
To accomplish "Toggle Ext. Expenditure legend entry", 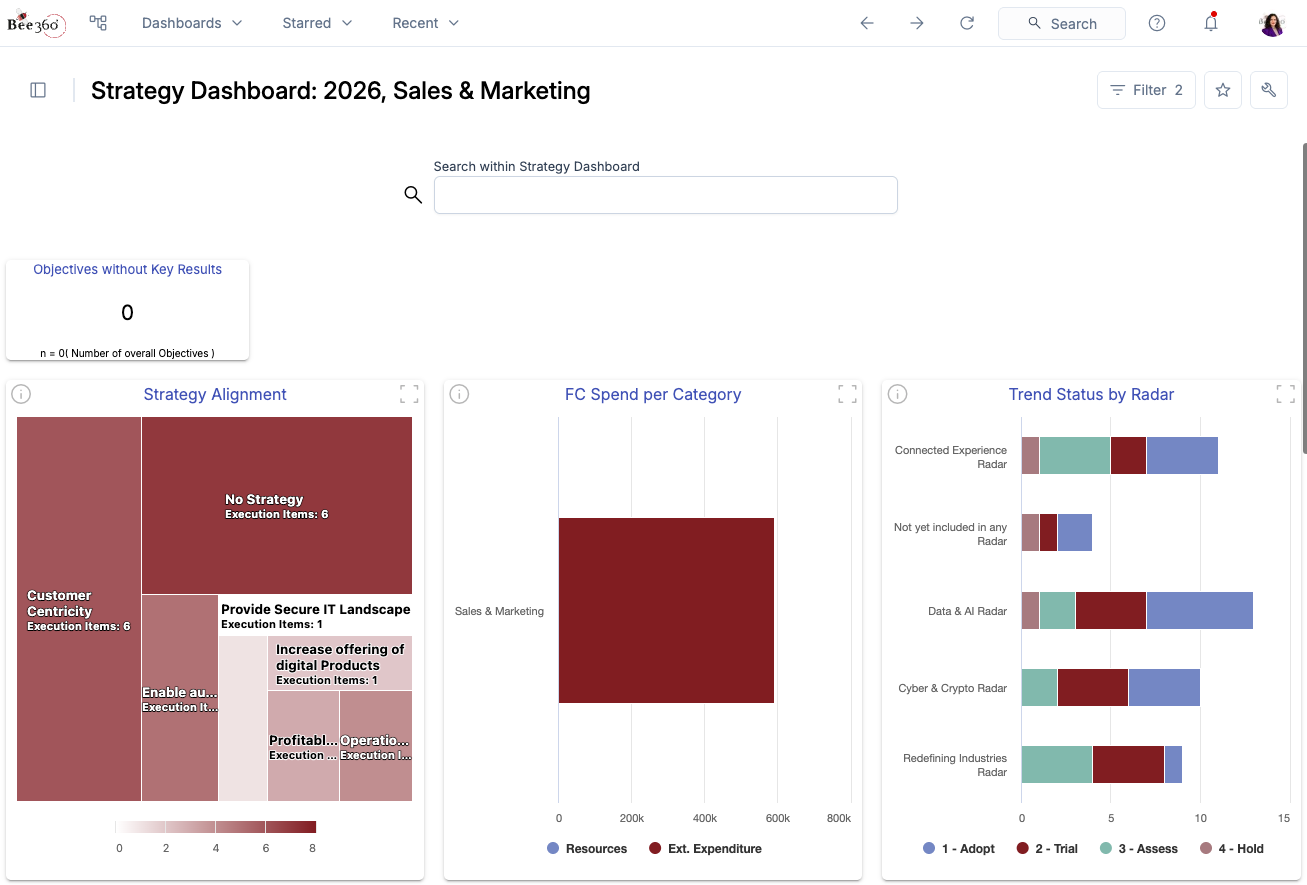I will click(x=705, y=849).
